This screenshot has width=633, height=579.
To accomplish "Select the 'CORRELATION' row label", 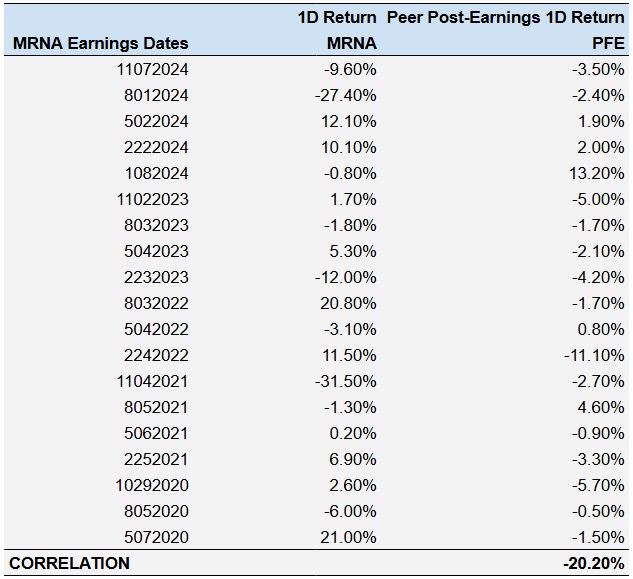I will coord(69,563).
